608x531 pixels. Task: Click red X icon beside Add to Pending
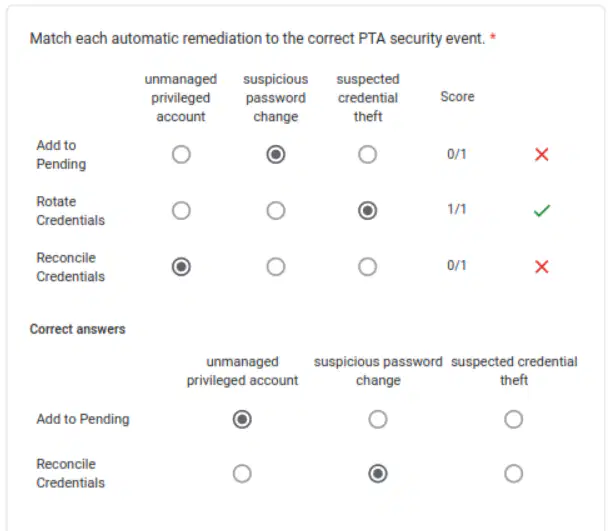tap(542, 154)
